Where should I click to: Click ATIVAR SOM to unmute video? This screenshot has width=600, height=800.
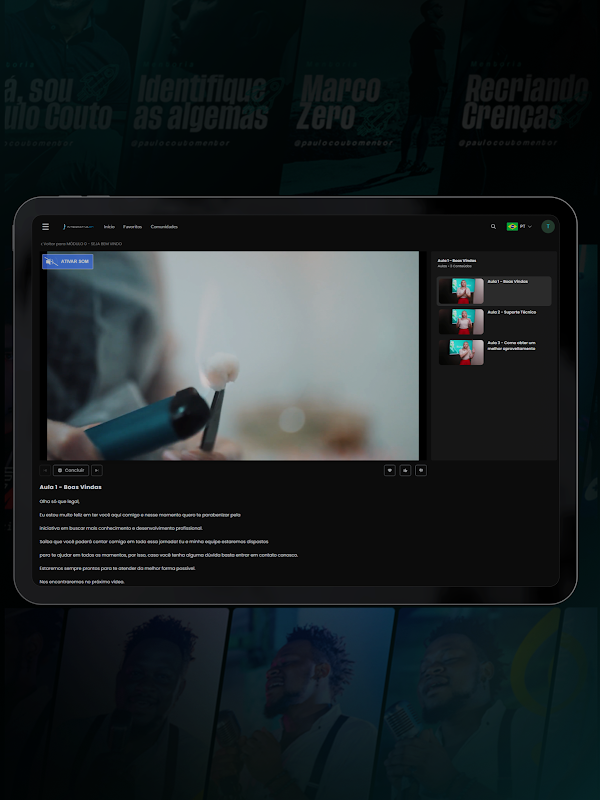68,262
